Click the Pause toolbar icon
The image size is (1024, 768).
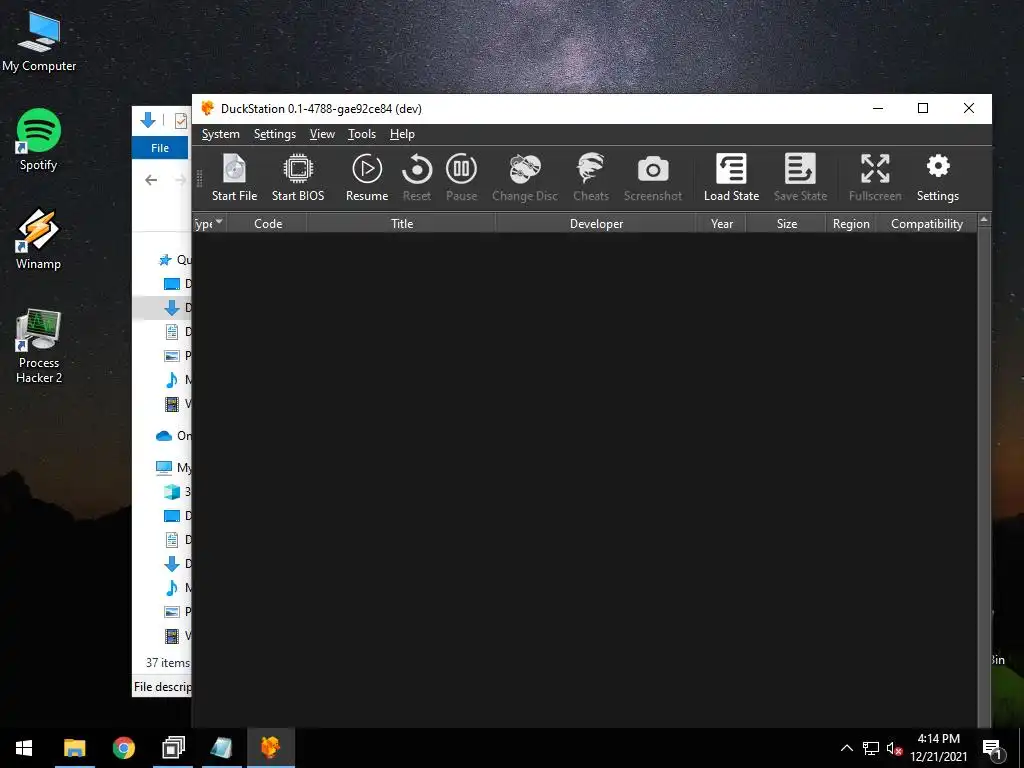click(x=462, y=177)
